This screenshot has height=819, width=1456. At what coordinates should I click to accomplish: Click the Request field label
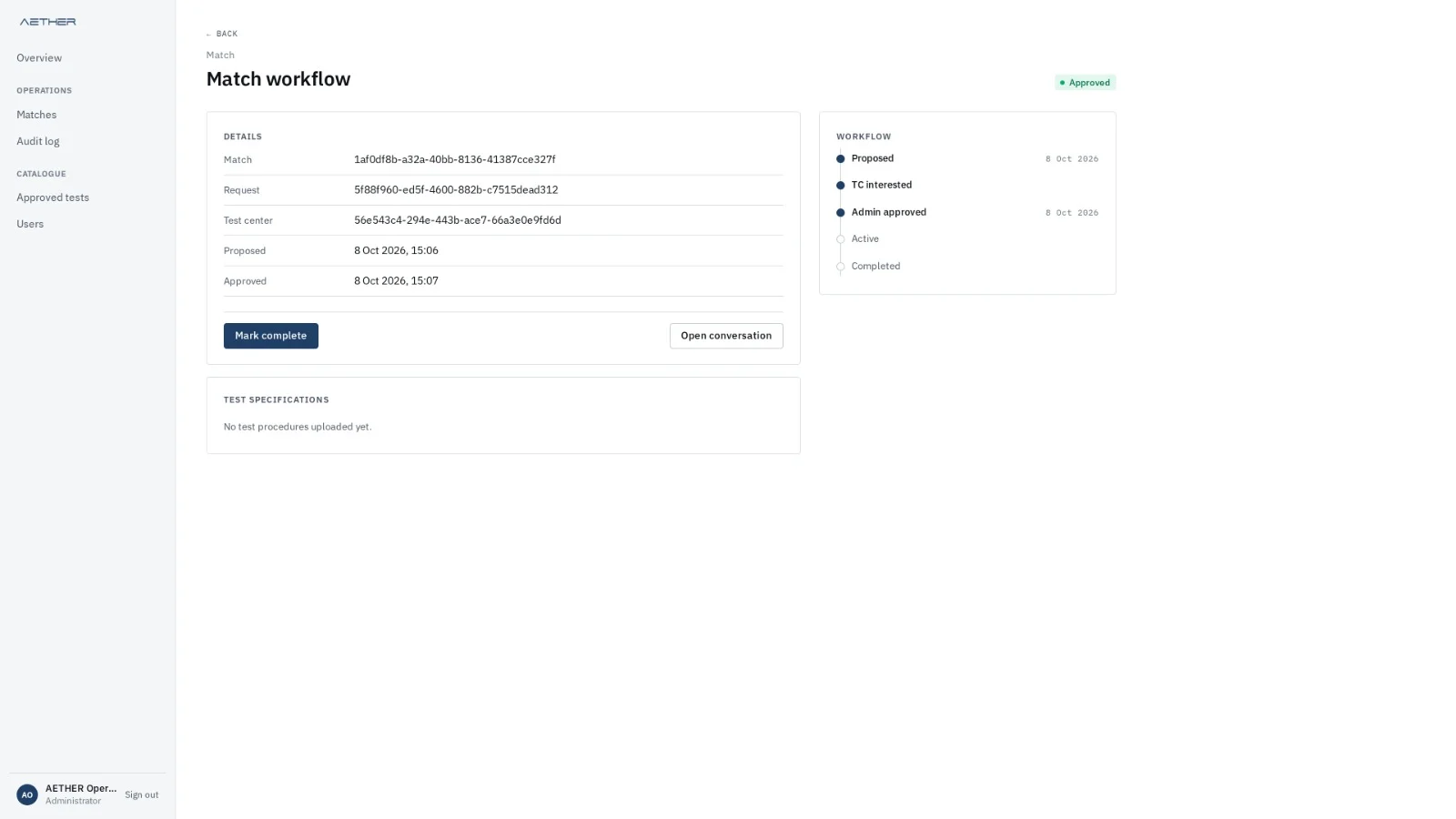(x=242, y=190)
